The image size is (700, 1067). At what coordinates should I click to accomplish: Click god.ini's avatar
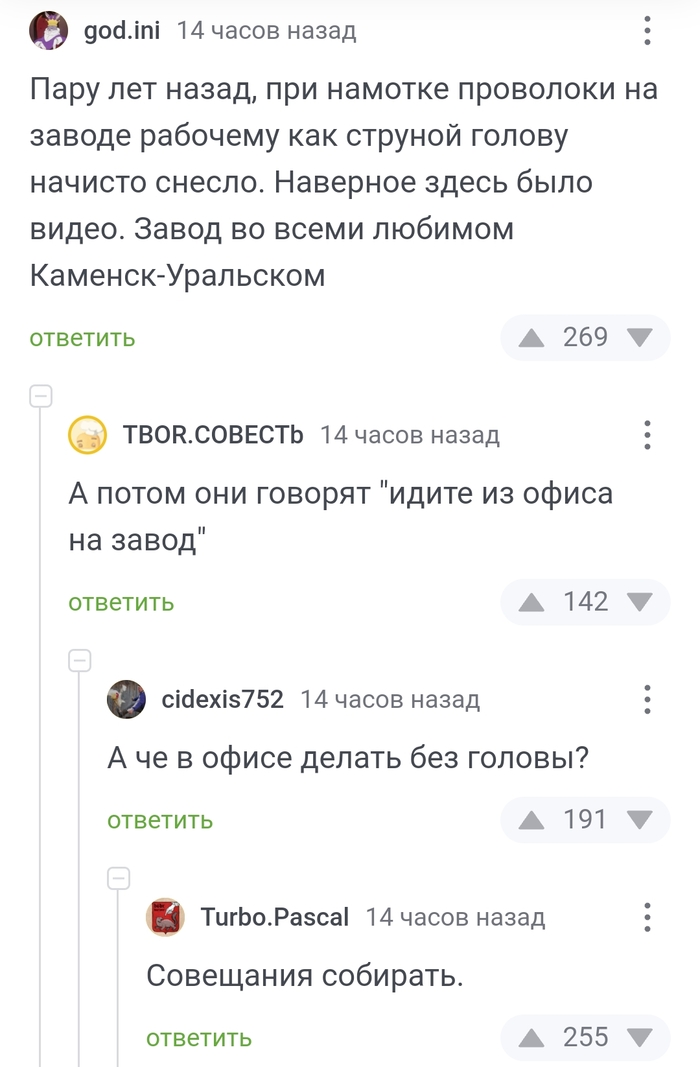coord(48,30)
